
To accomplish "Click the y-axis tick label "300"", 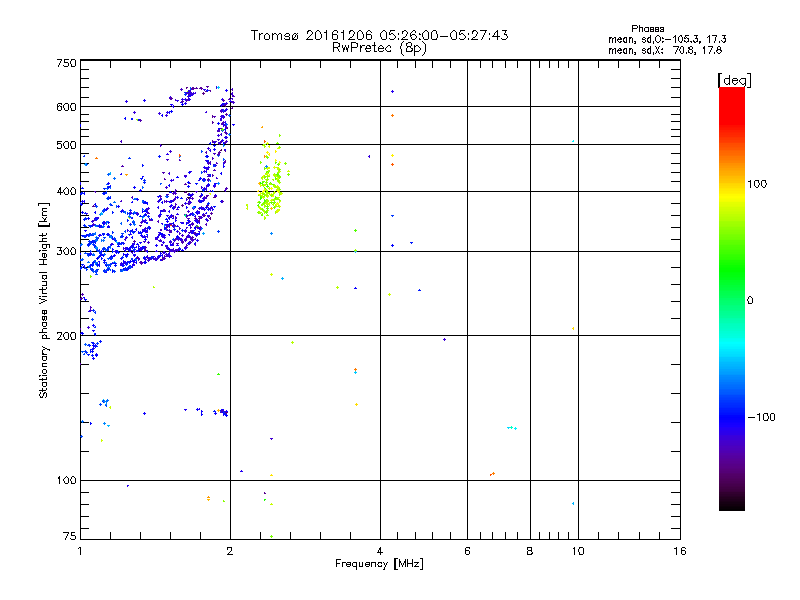I will coord(66,252).
